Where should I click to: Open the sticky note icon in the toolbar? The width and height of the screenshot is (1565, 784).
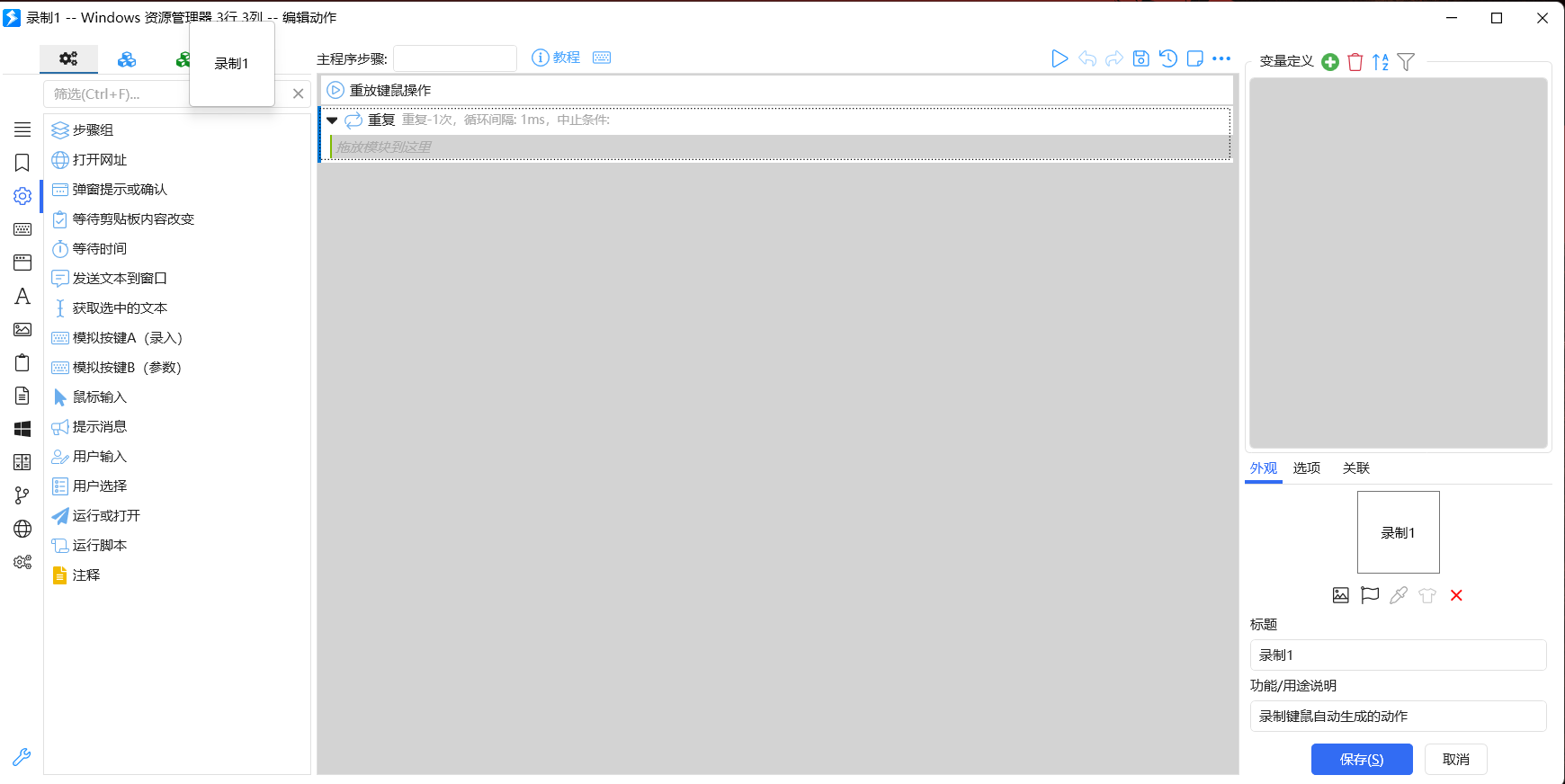(1195, 58)
